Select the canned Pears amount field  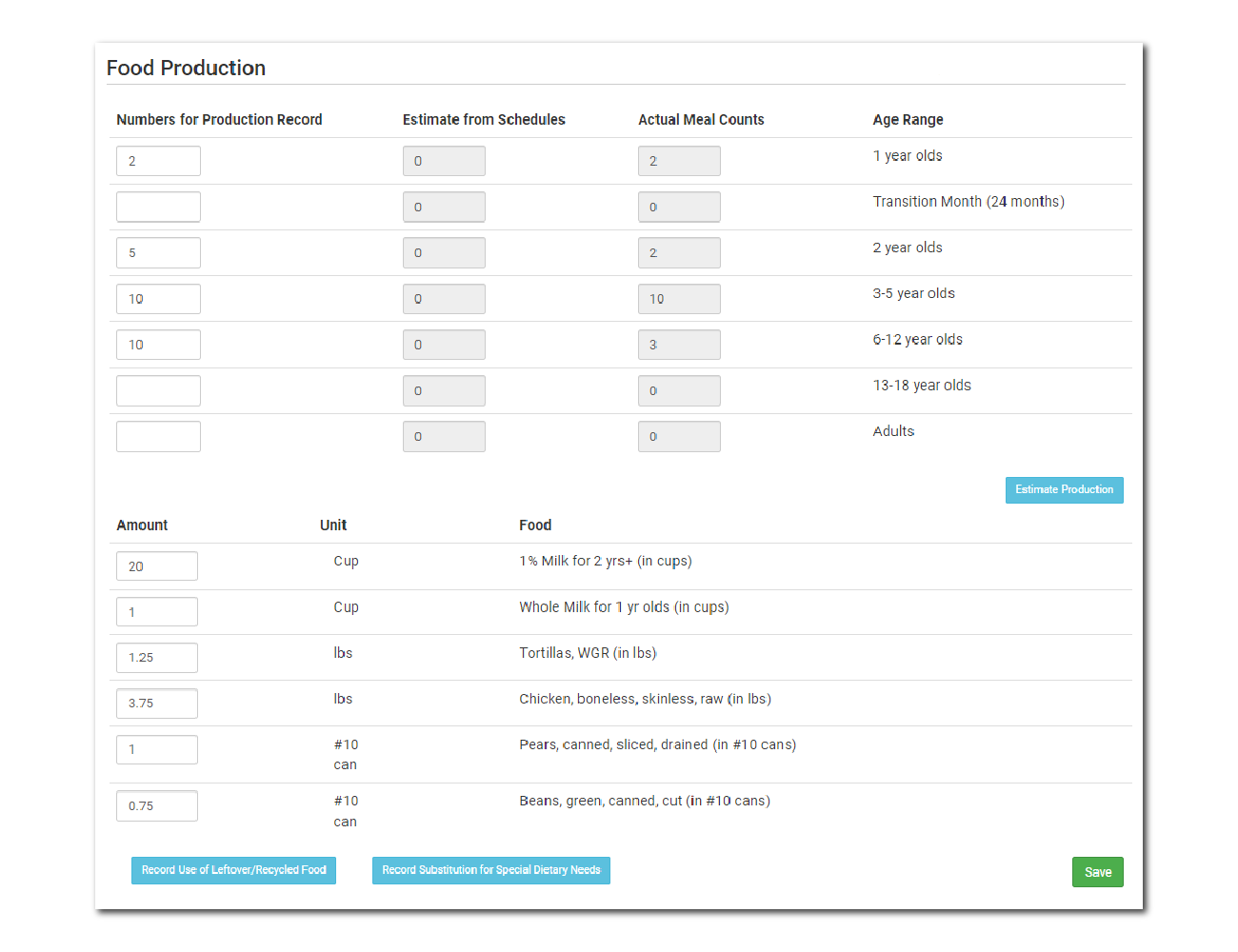tap(157, 749)
